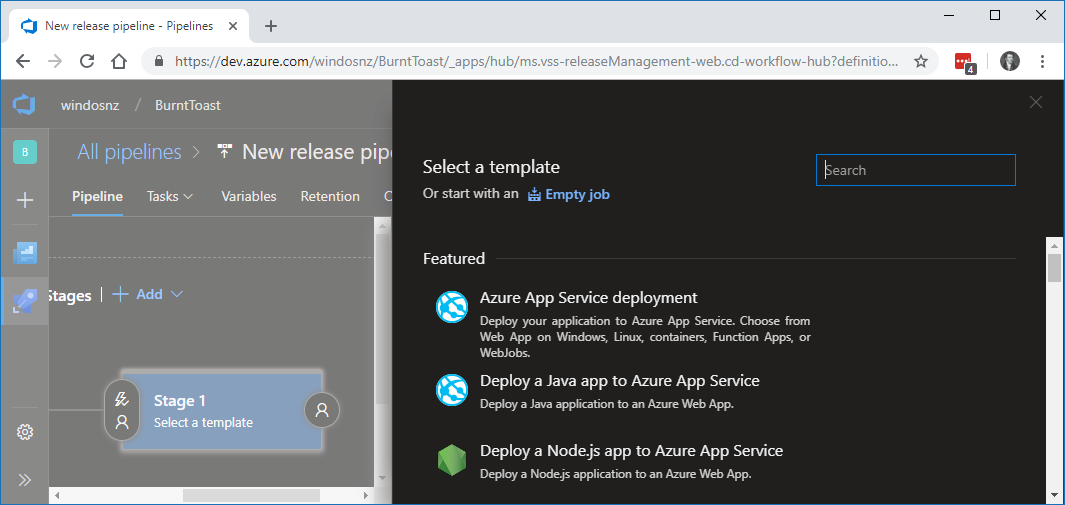Screen dimensions: 1065x505
Task: Click the Azure DevOps logo icon
Action: click(24, 105)
